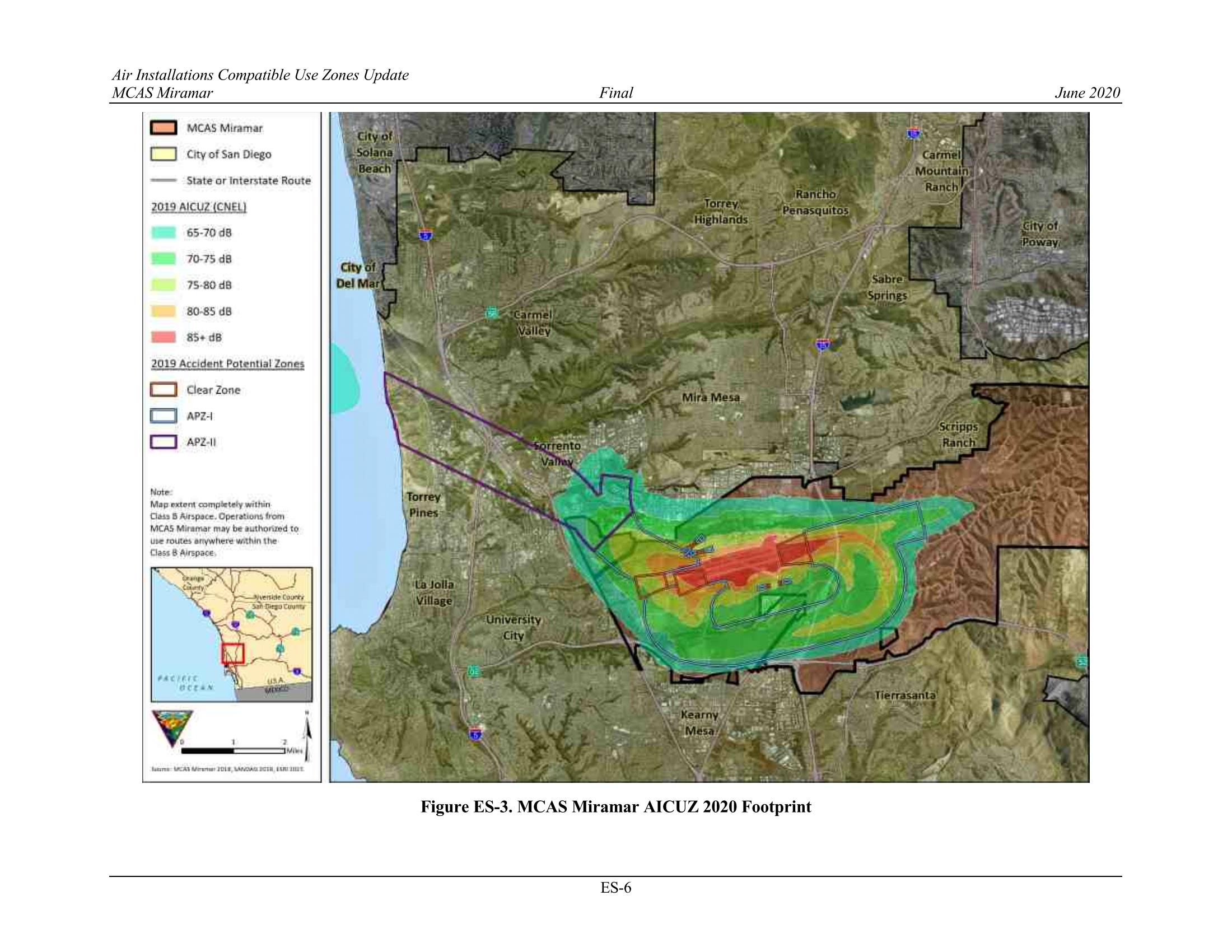Screen dimensions: 1232x952
Task: Click the 'City of Del Mar' map label
Action: point(358,275)
